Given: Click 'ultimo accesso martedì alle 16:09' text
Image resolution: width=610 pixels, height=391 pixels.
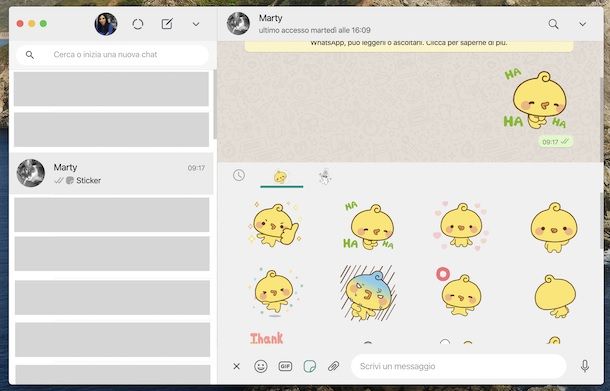Looking at the screenshot, I should pyautogui.click(x=315, y=30).
